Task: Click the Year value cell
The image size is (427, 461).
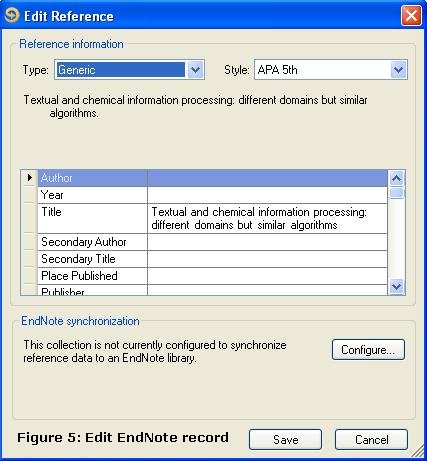Action: (x=267, y=195)
